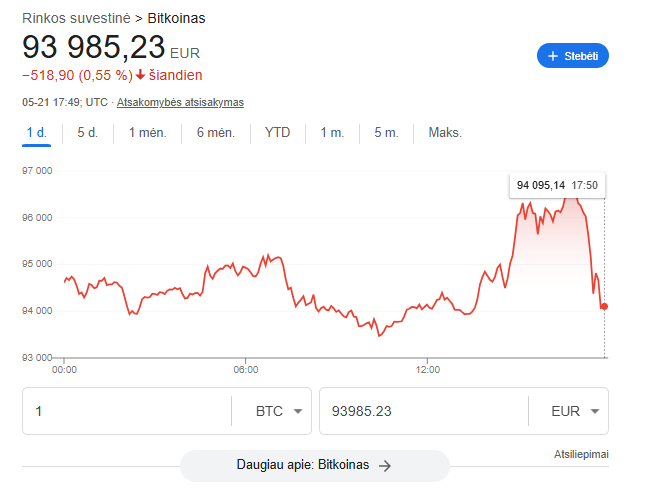Select the 5 m. range tab
Screen dimensions: 651x489
[386, 133]
